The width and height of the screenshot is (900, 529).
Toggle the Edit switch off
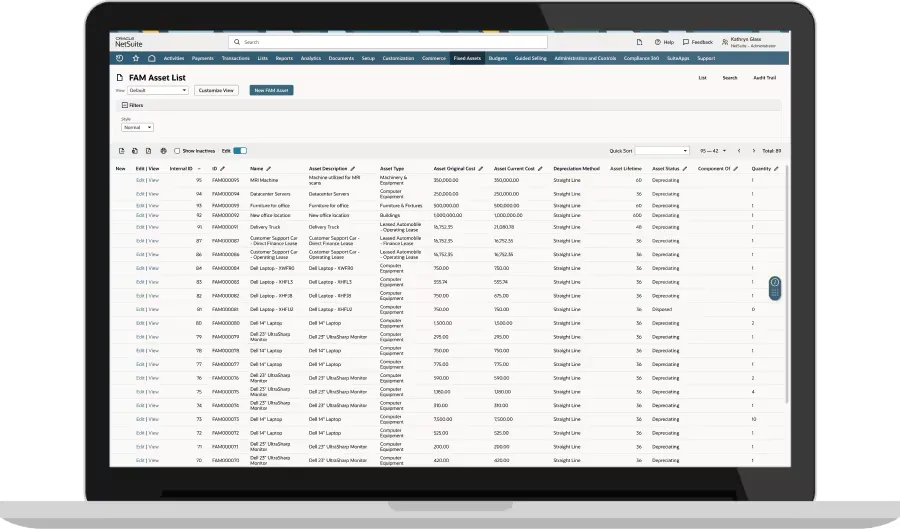pos(240,151)
